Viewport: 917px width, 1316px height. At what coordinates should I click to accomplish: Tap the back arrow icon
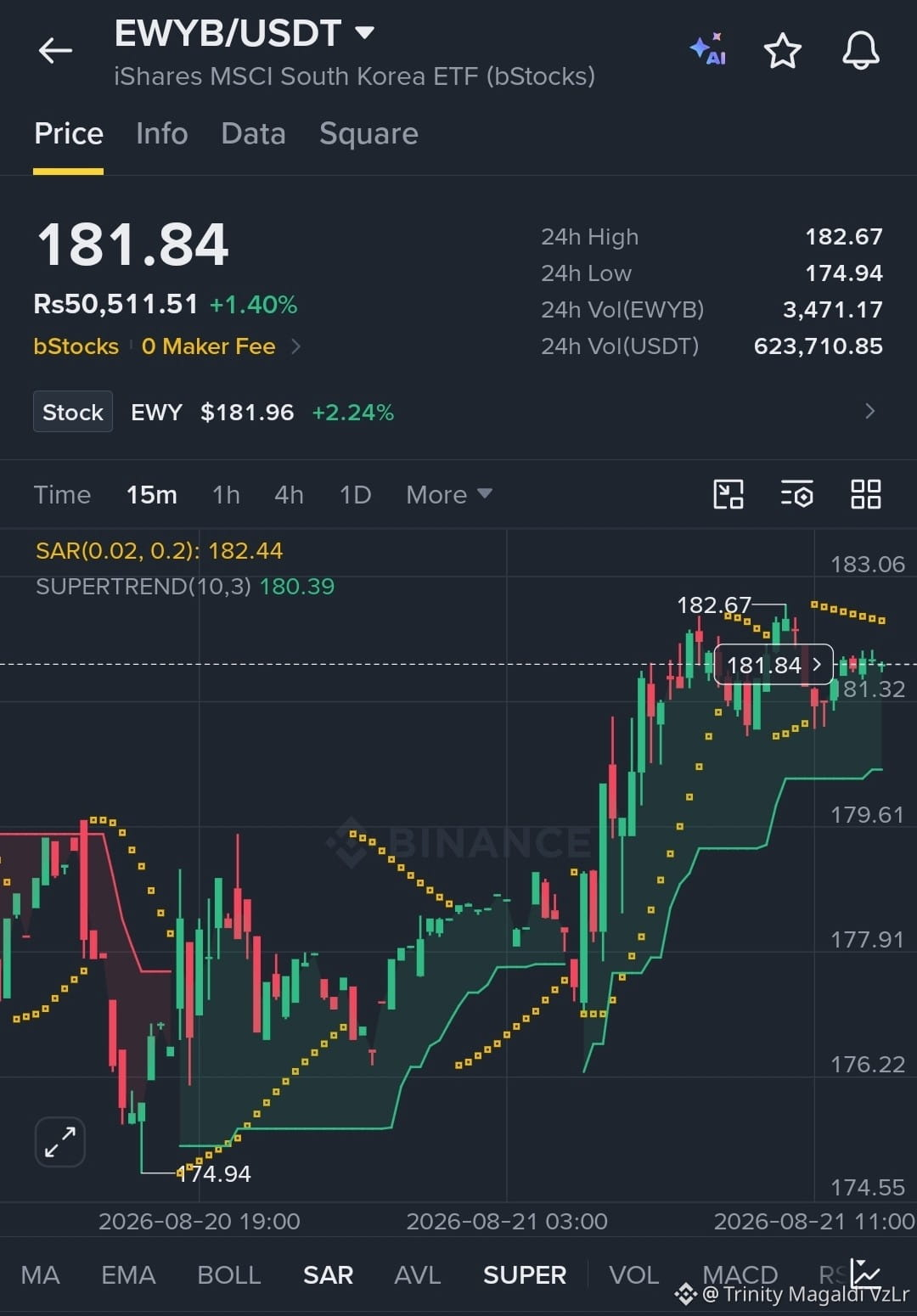pyautogui.click(x=55, y=50)
